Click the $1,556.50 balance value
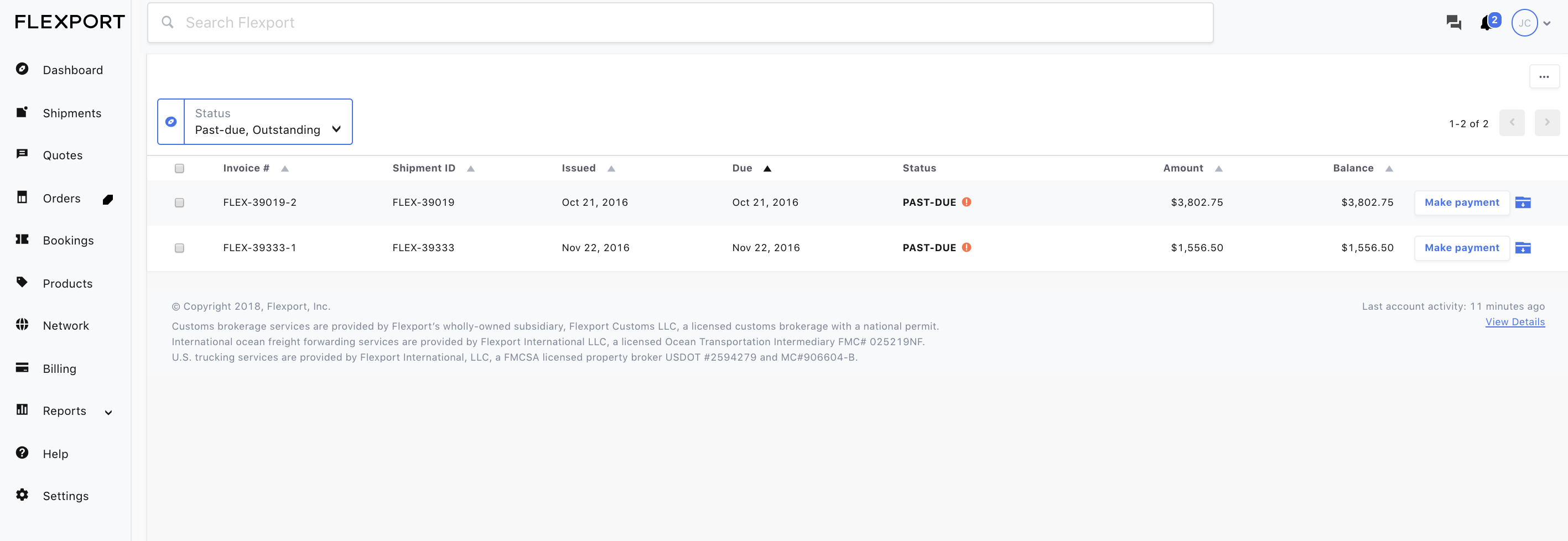The height and width of the screenshot is (541, 1568). (1367, 248)
